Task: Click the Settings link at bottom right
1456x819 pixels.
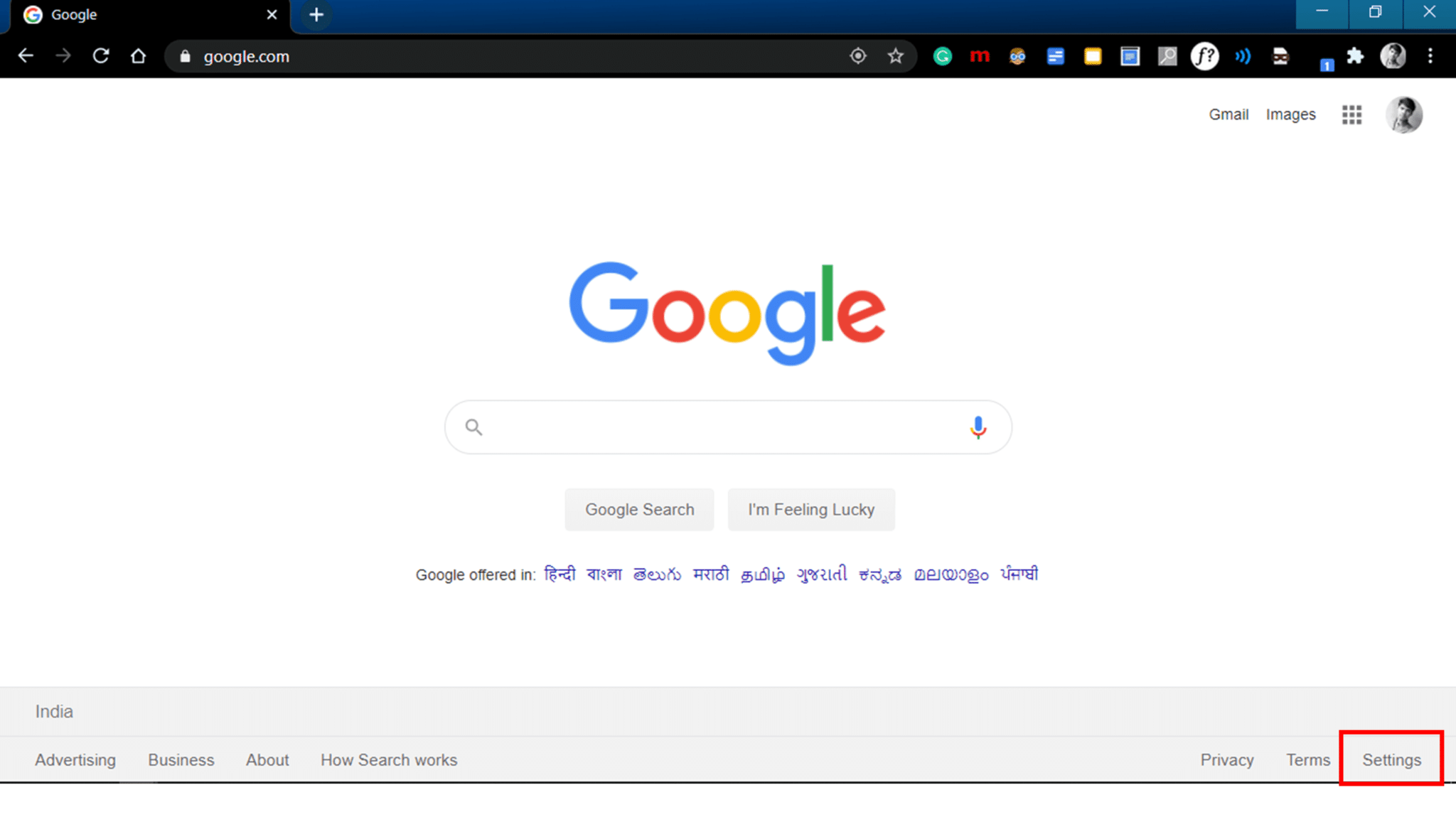Action: 1392,760
